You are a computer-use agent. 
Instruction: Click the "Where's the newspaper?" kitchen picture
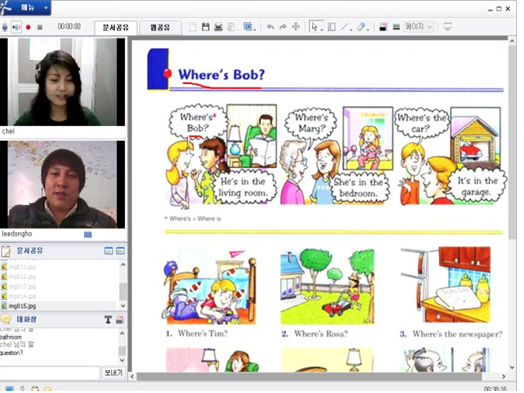click(x=446, y=285)
